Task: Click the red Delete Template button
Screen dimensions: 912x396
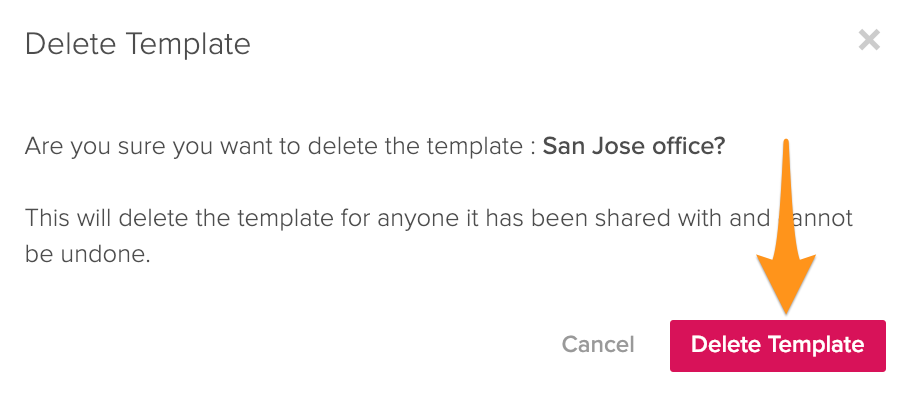Action: (778, 345)
